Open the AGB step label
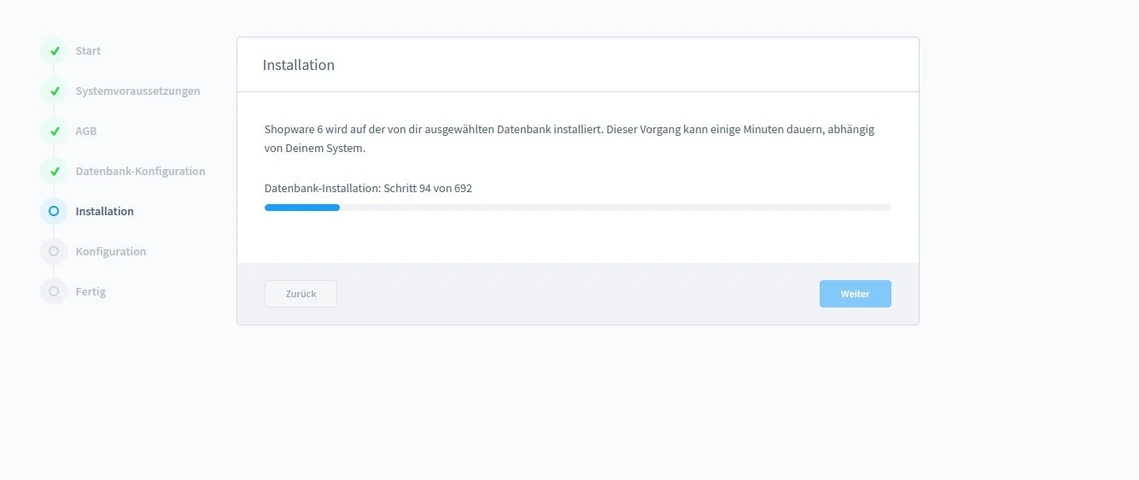The image size is (1139, 480). pos(86,131)
